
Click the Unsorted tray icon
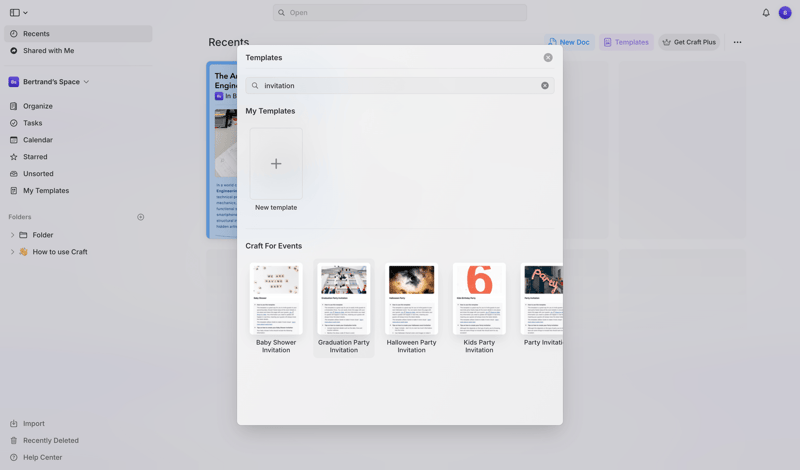[x=14, y=174]
